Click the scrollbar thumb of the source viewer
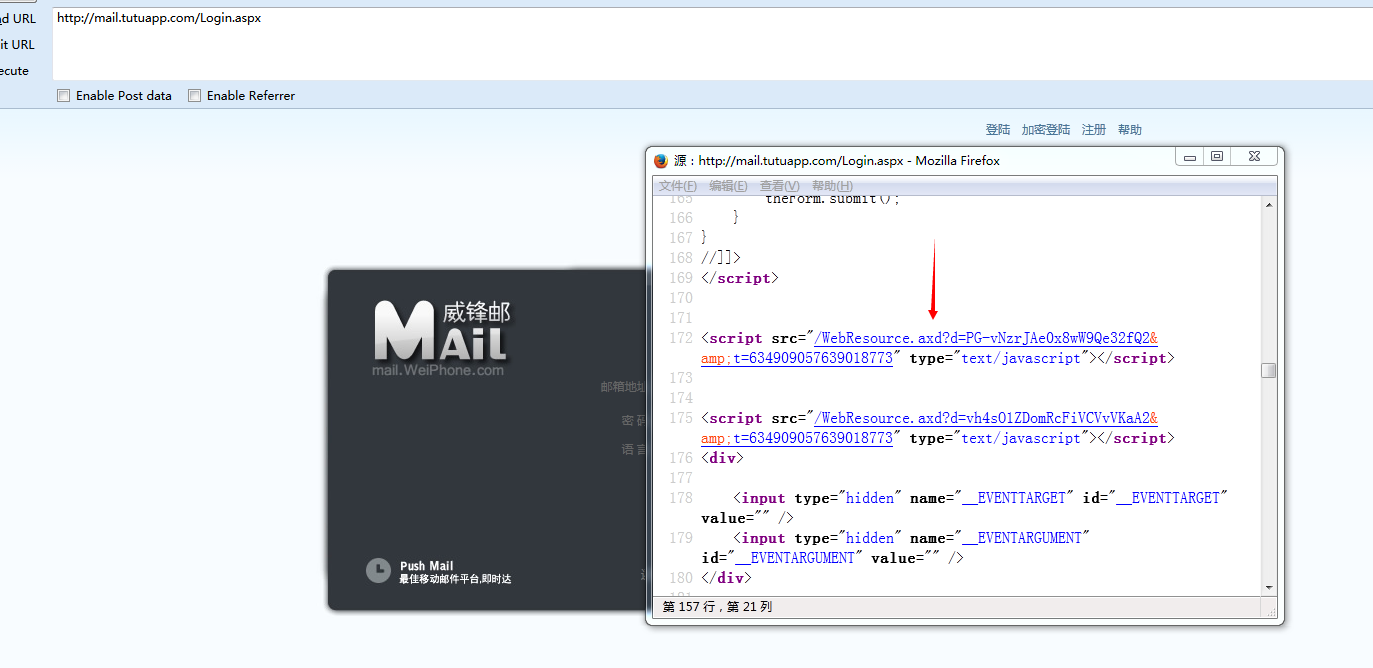Screen dimensions: 1373x668 pos(1269,370)
